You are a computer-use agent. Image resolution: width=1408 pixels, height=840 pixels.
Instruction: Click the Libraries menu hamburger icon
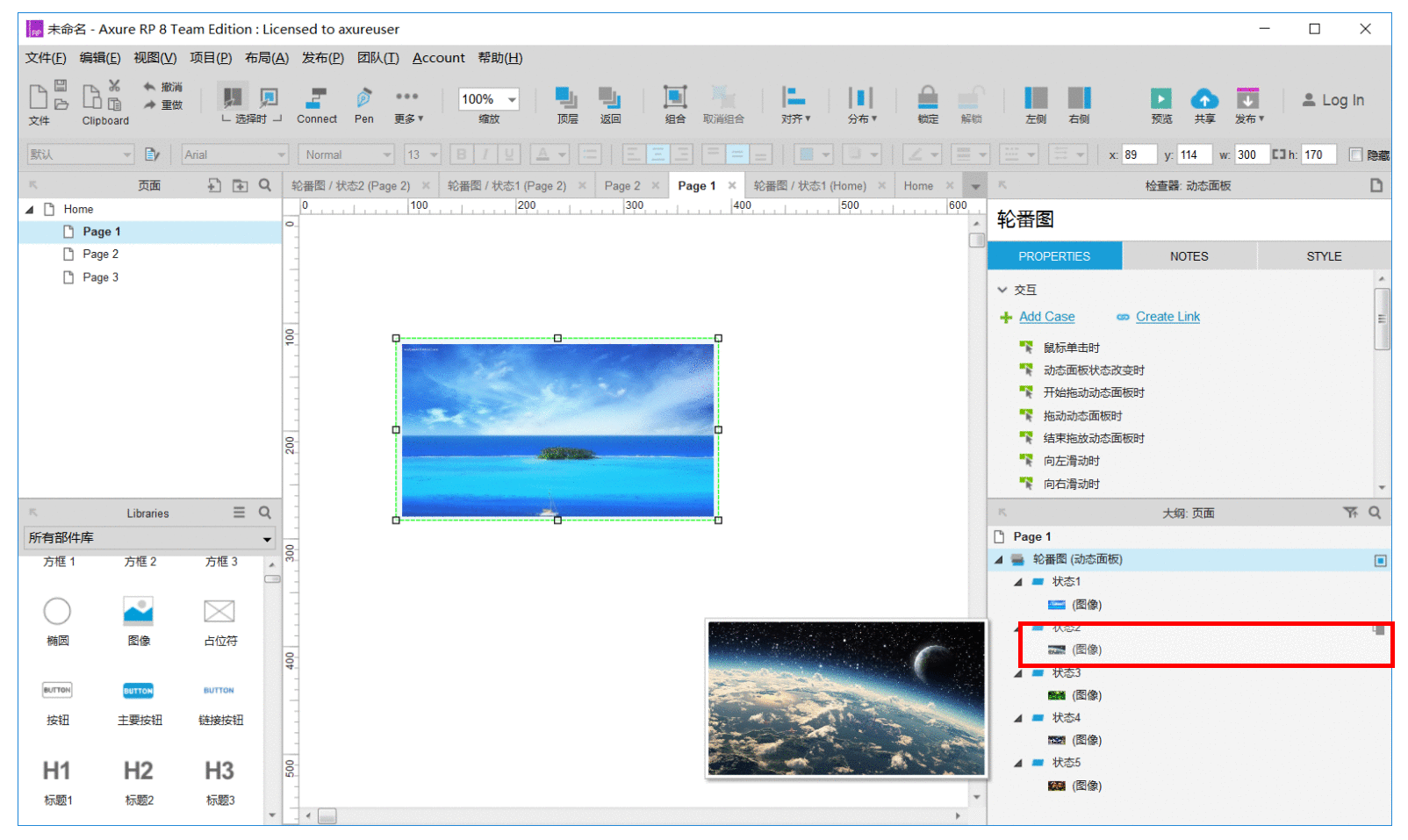pyautogui.click(x=239, y=513)
